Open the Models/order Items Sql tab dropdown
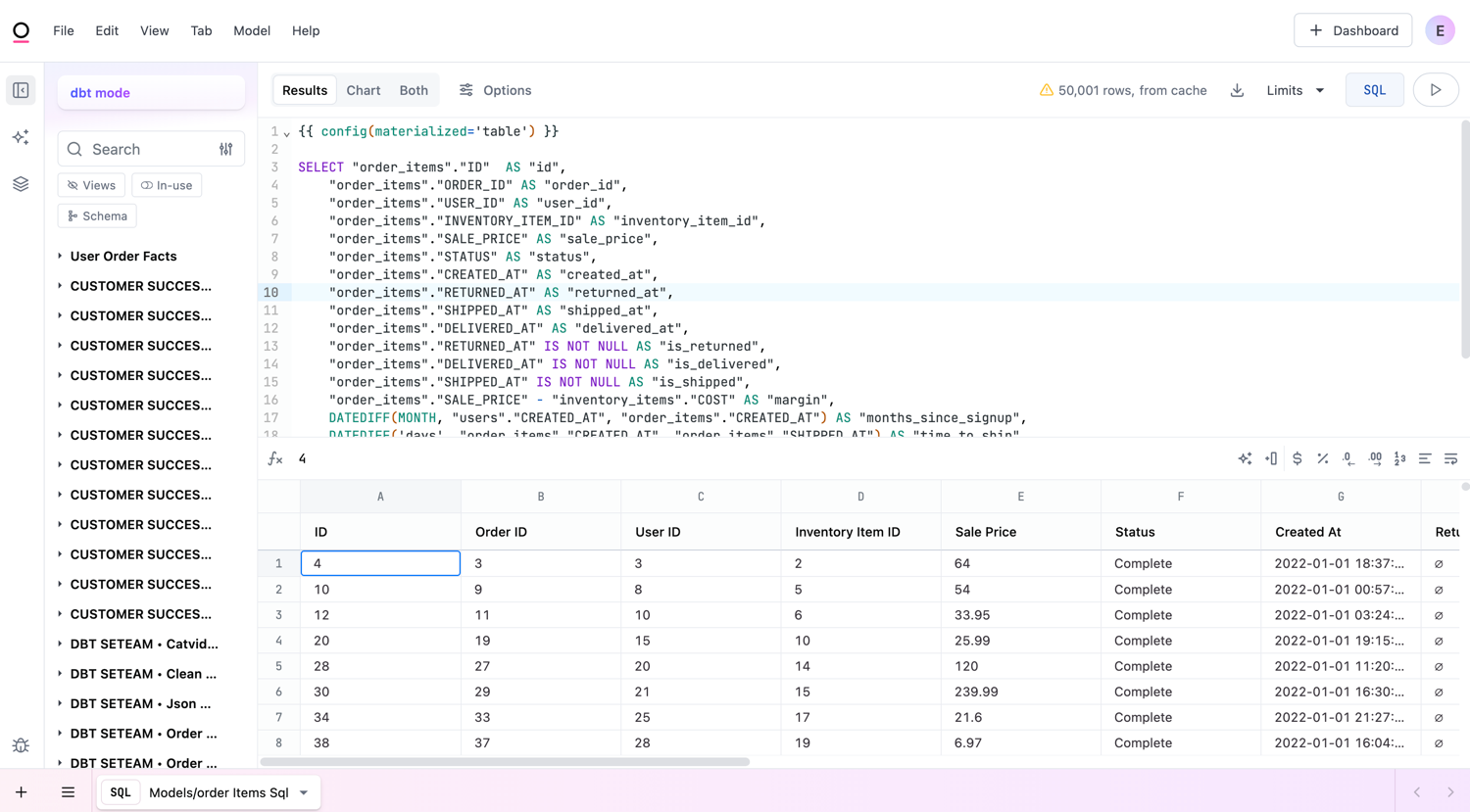Image resolution: width=1470 pixels, height=812 pixels. point(304,792)
